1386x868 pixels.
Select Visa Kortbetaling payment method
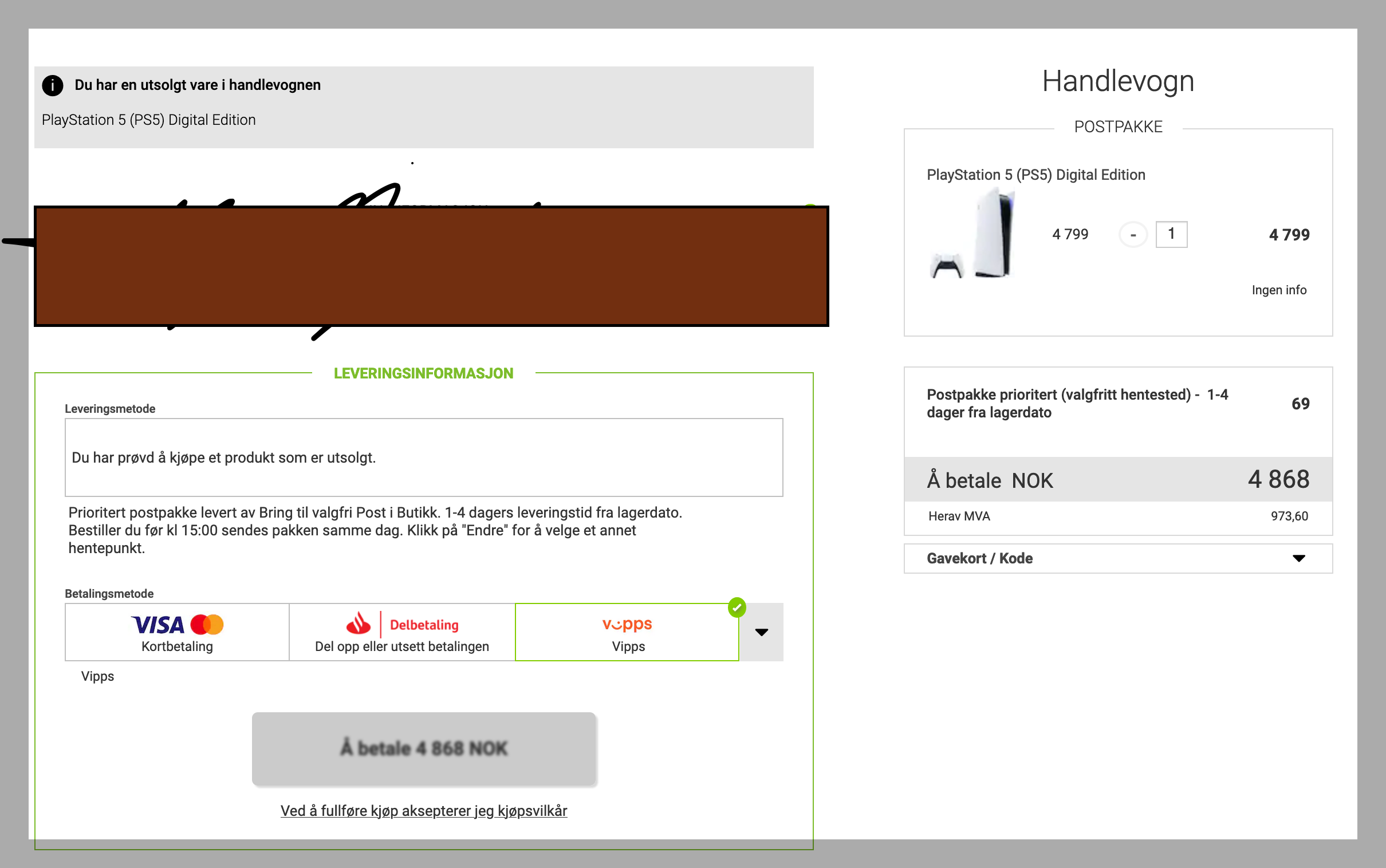click(x=177, y=632)
